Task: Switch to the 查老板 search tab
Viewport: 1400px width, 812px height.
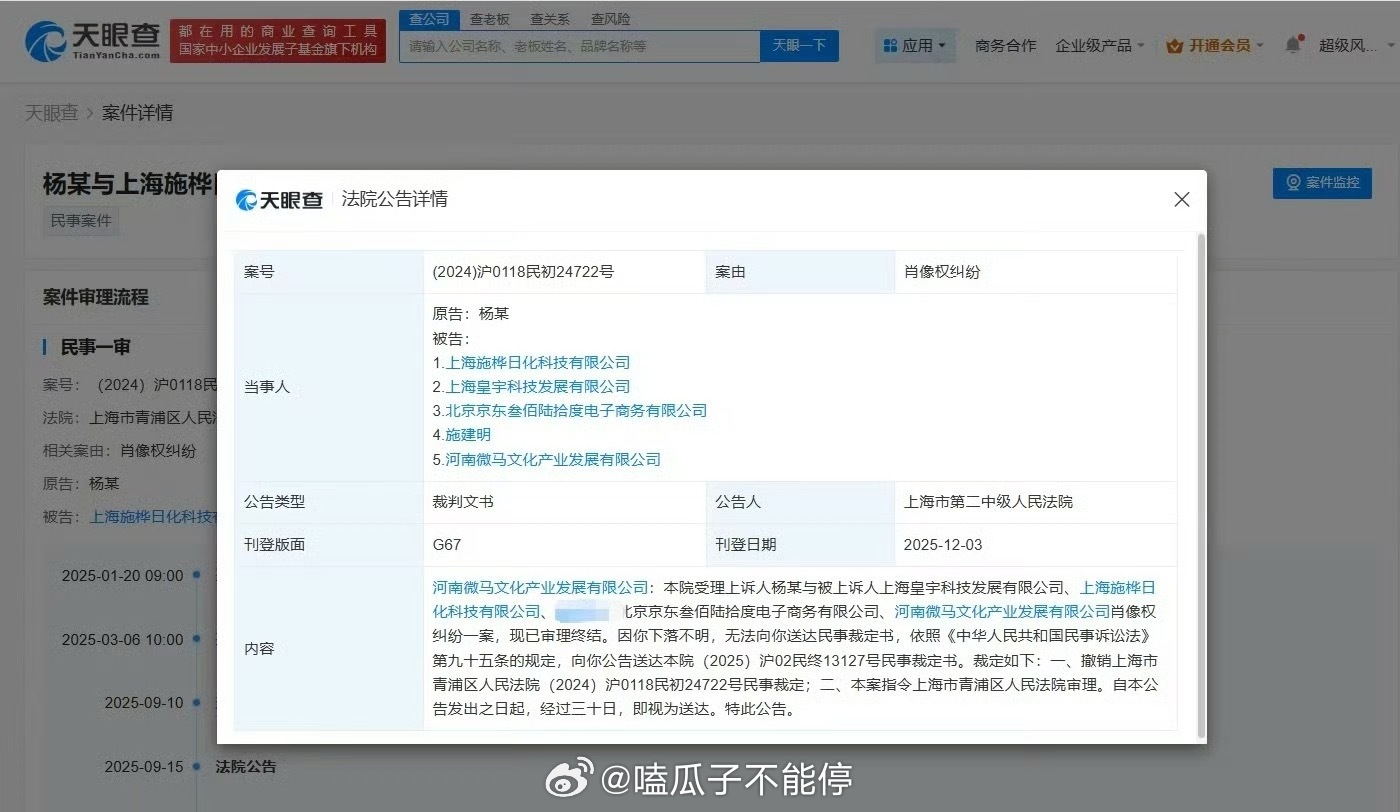Action: (x=487, y=18)
